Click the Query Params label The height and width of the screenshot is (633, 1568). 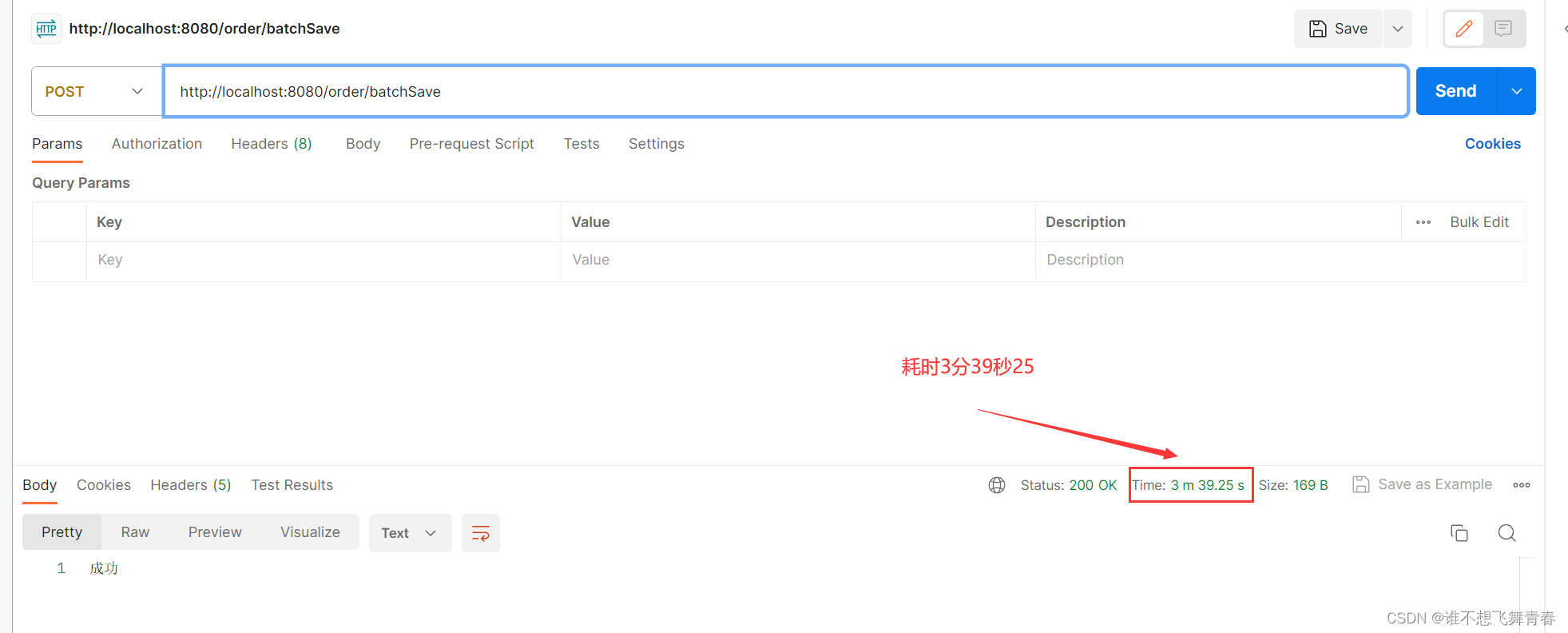pos(81,183)
